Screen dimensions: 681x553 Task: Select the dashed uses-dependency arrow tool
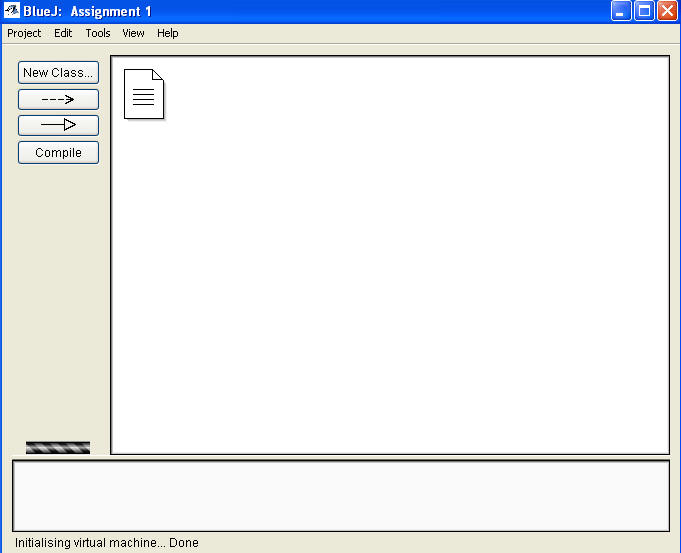(x=58, y=99)
